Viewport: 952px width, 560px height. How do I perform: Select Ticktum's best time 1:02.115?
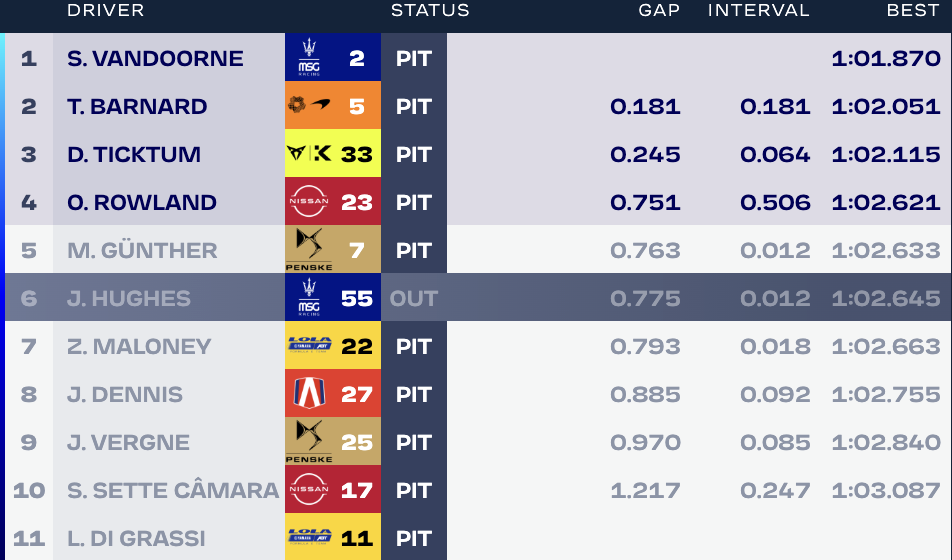click(886, 154)
